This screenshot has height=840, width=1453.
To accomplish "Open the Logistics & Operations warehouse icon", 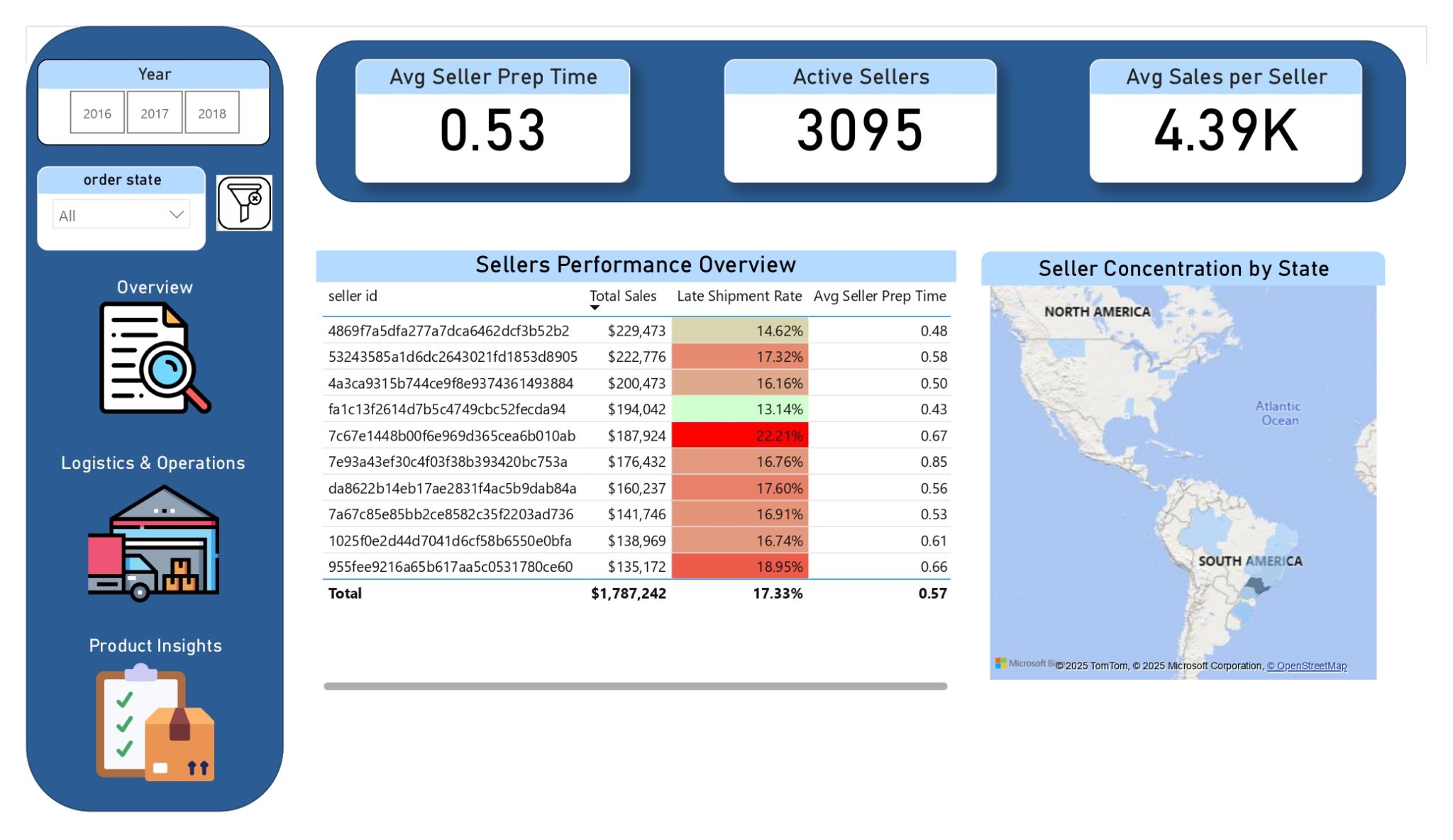I will [x=153, y=543].
